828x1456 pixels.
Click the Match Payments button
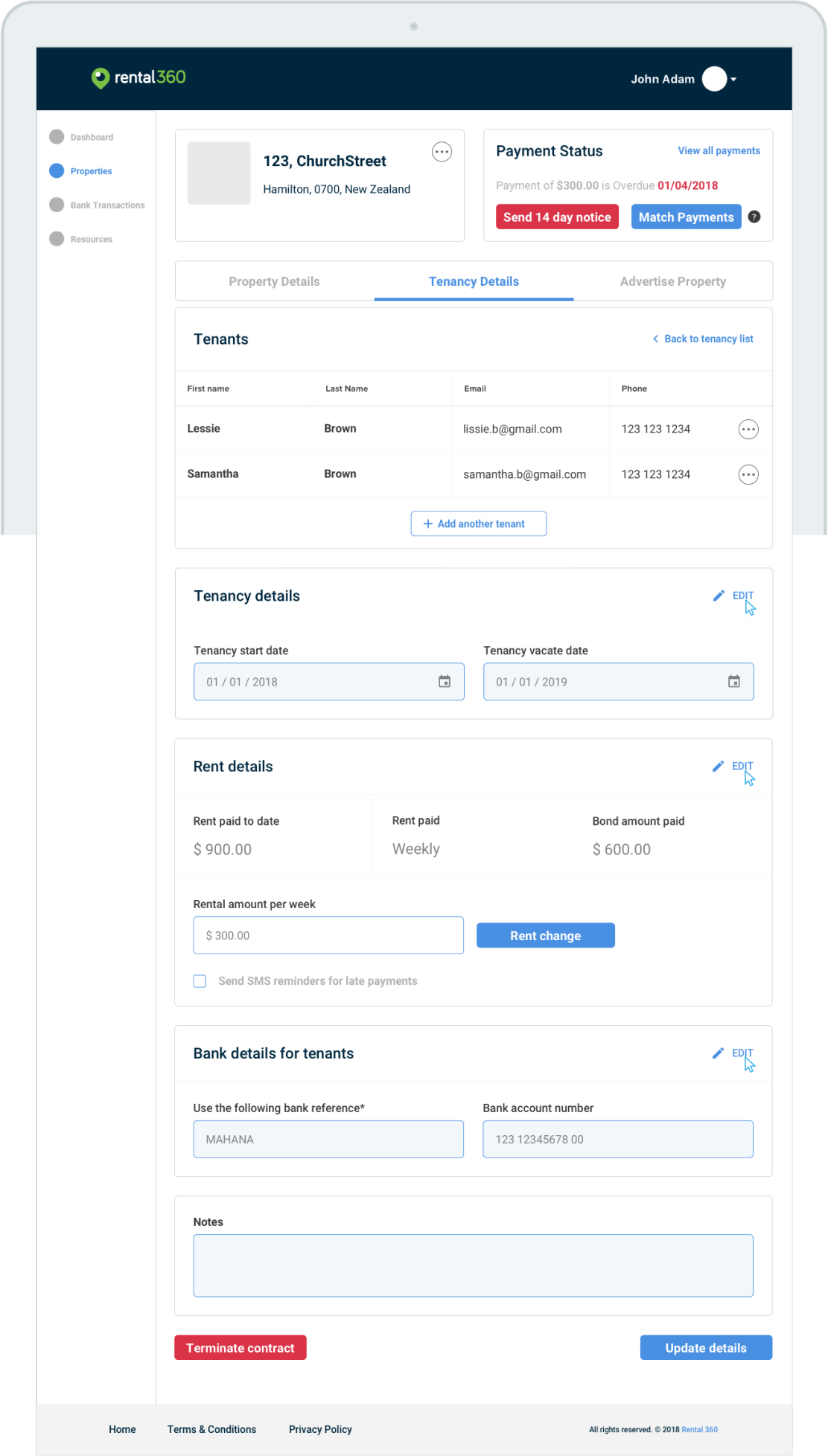click(686, 217)
